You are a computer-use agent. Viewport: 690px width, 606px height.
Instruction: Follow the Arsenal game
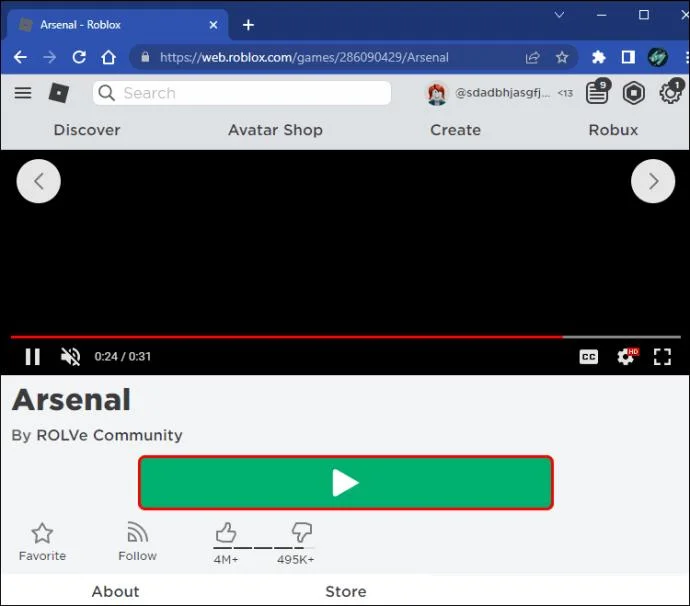pos(137,542)
